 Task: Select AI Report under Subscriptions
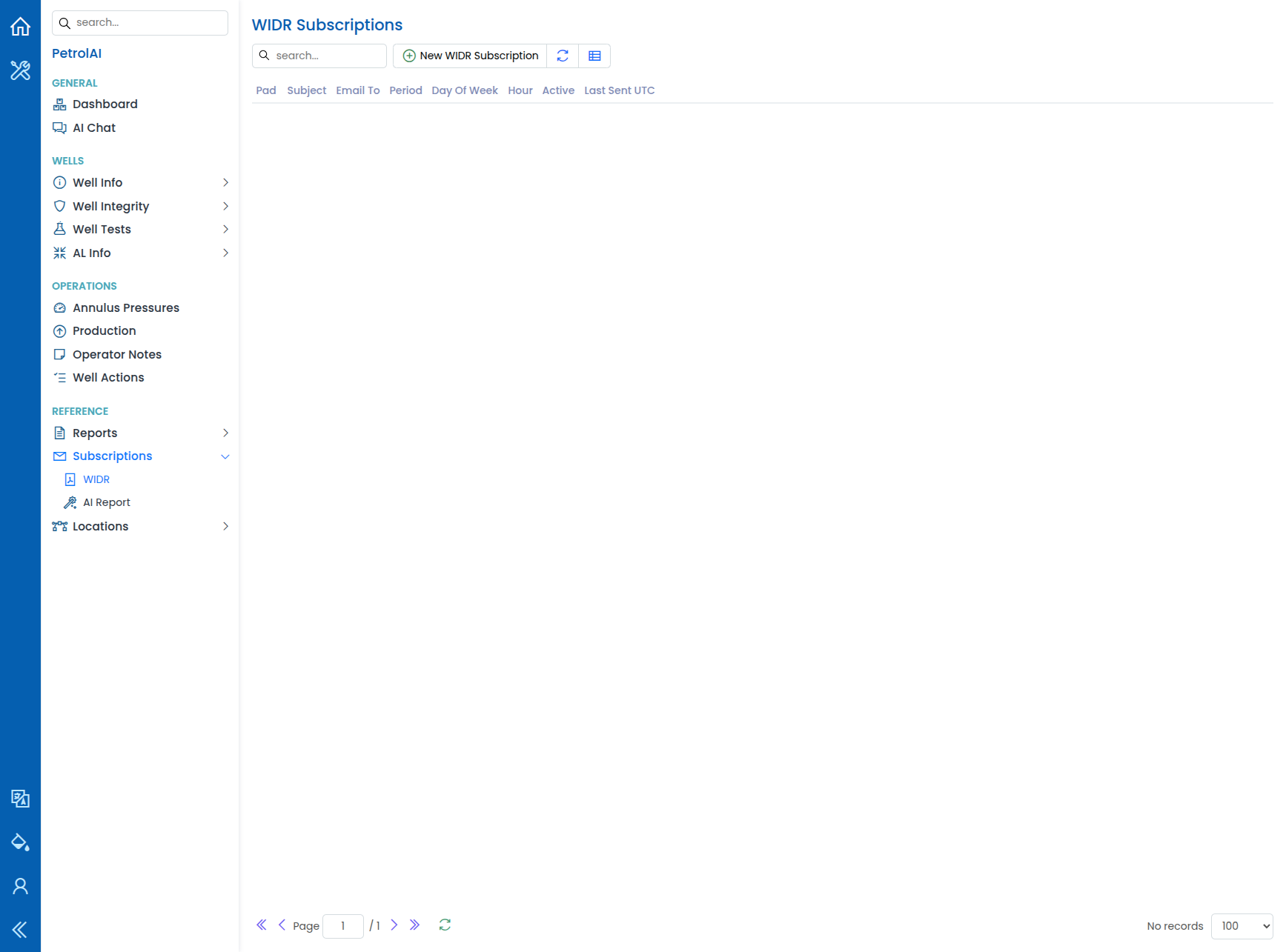[x=107, y=503]
